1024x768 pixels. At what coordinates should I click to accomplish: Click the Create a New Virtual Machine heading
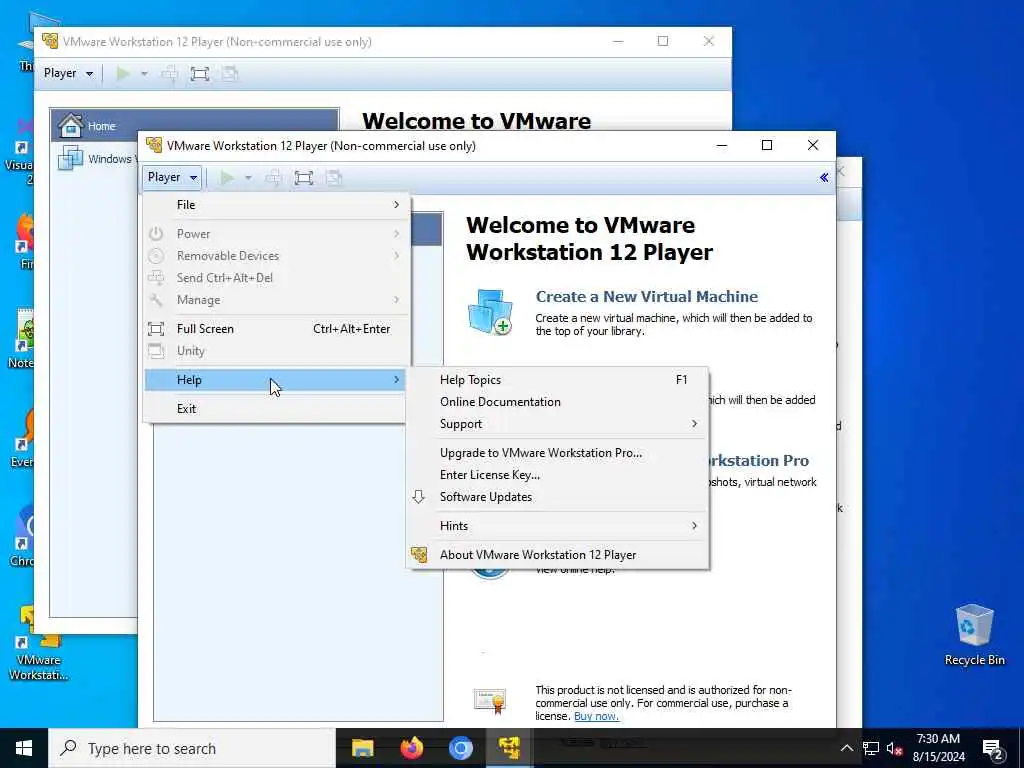click(x=647, y=296)
